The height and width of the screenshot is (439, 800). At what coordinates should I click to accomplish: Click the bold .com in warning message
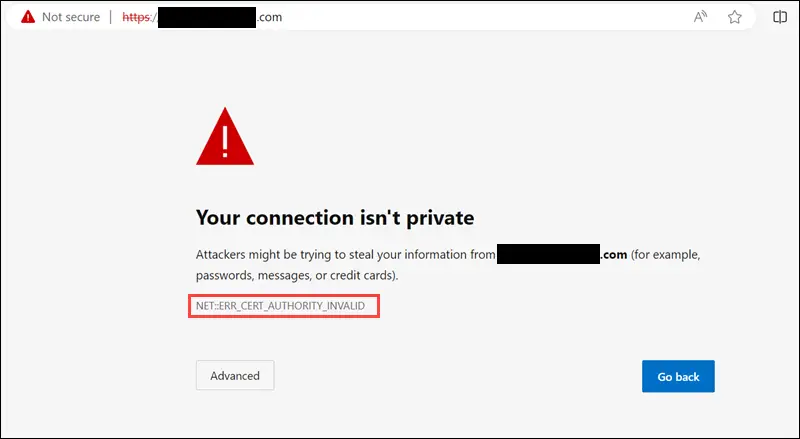(614, 254)
